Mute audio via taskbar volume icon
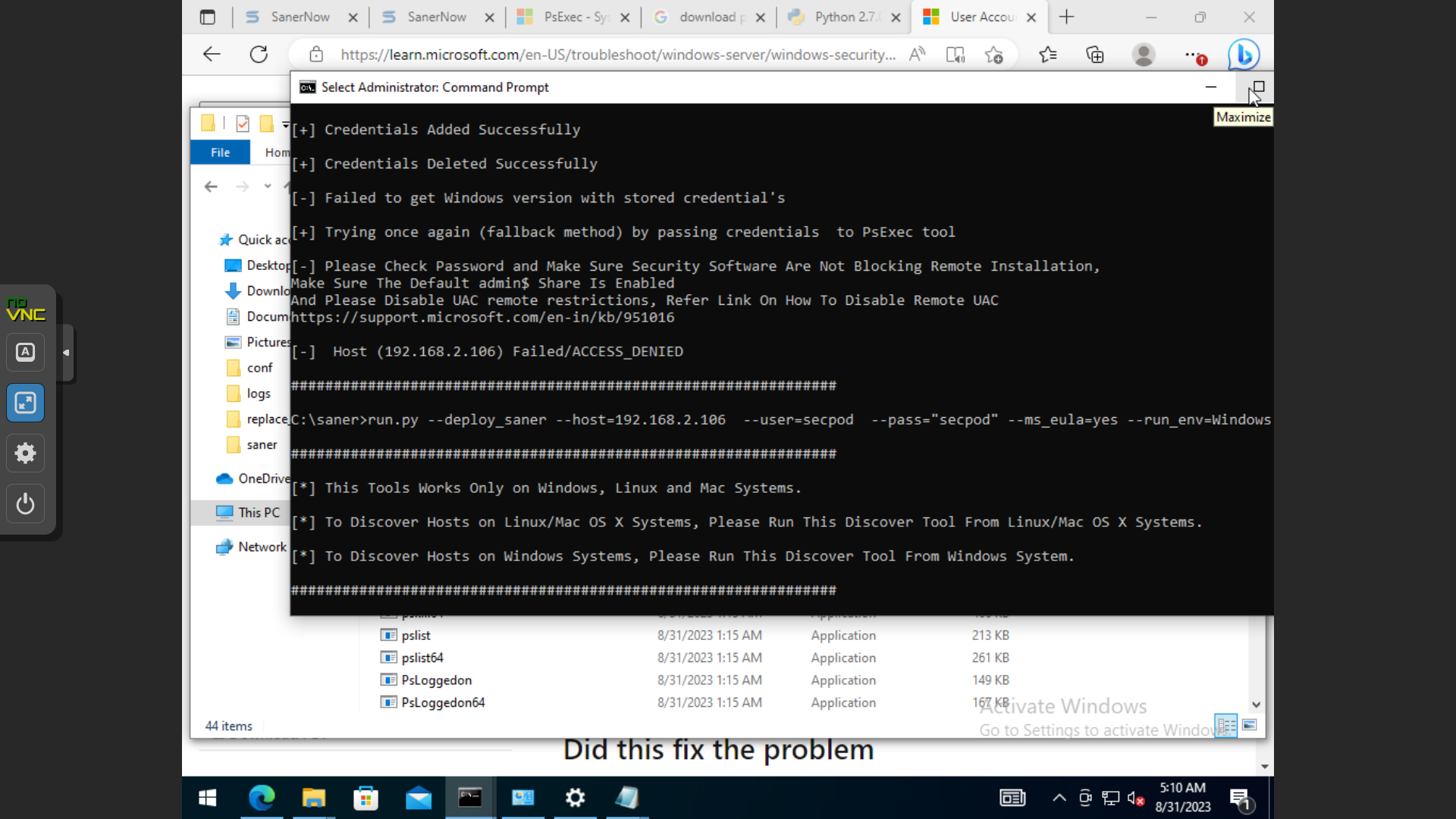This screenshot has width=1456, height=819. [1135, 798]
